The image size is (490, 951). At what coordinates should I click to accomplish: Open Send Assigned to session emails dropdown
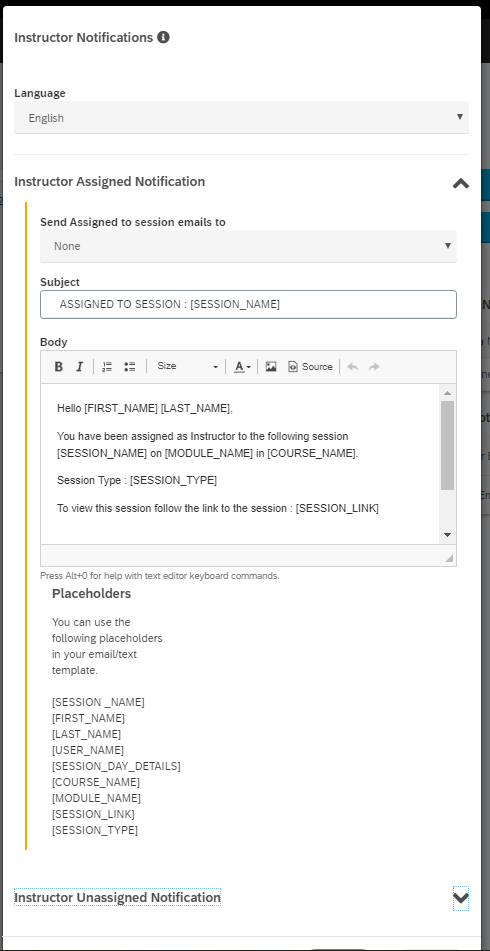click(248, 246)
